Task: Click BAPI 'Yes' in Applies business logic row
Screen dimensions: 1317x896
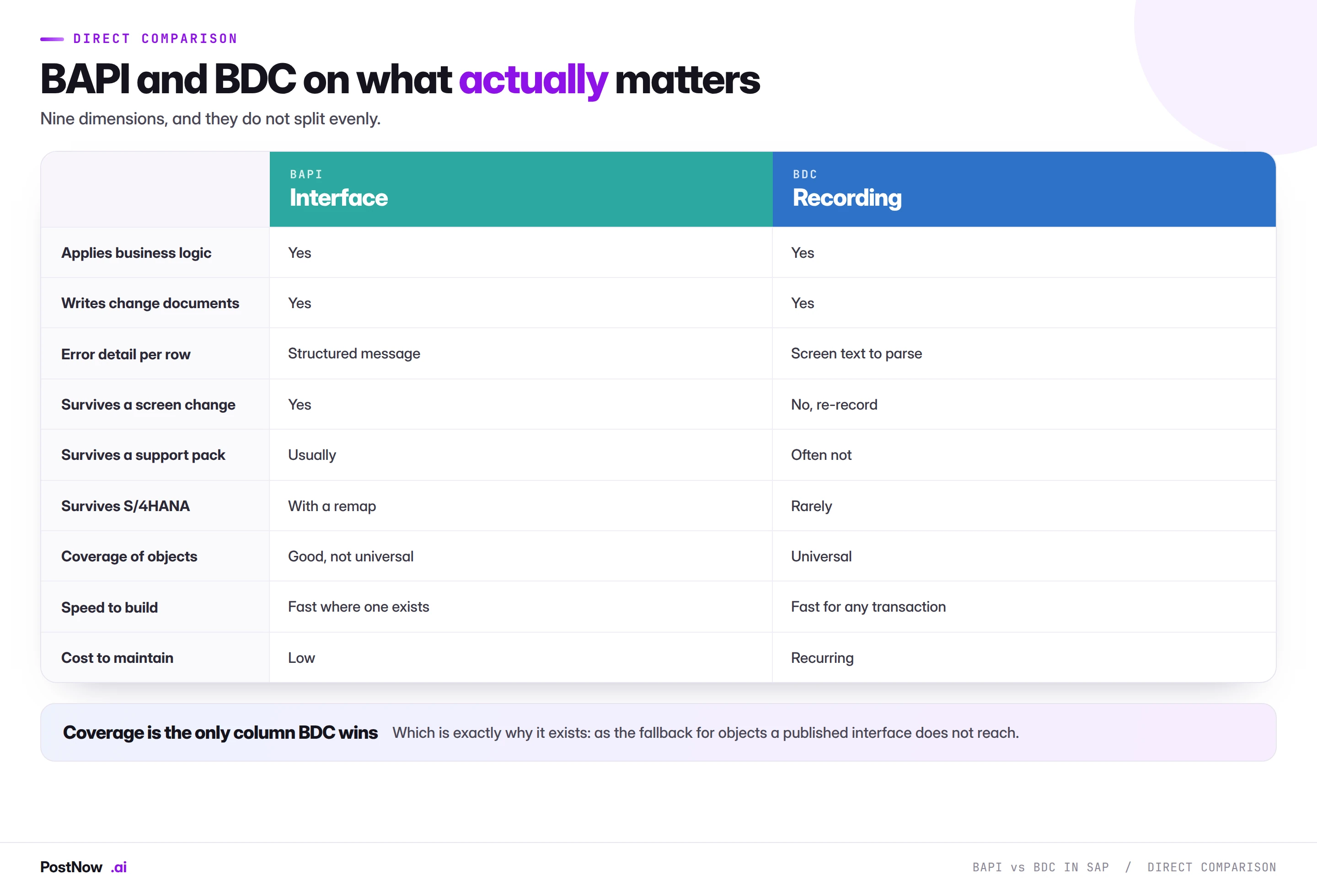Action: [299, 253]
